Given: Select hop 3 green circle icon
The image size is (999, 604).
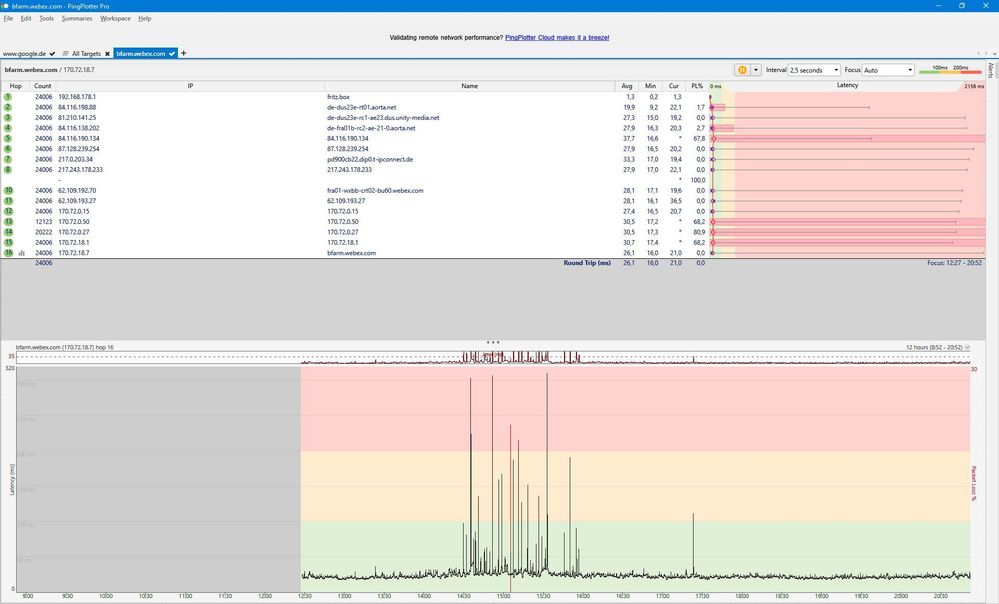Looking at the screenshot, I should pyautogui.click(x=8, y=118).
